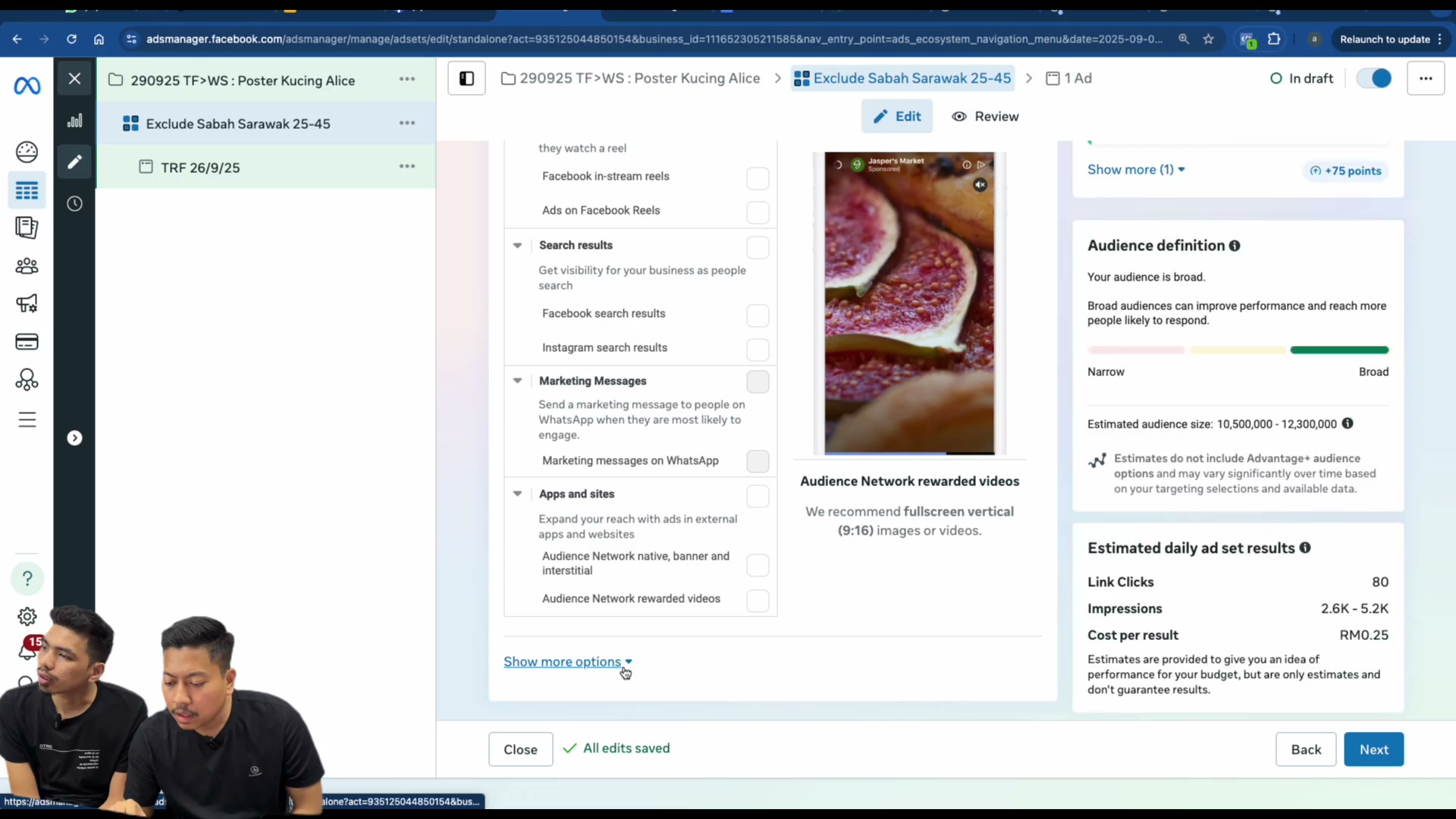Image resolution: width=1456 pixels, height=819 pixels.
Task: Open the Audiences people icon in sidebar
Action: coord(27,266)
